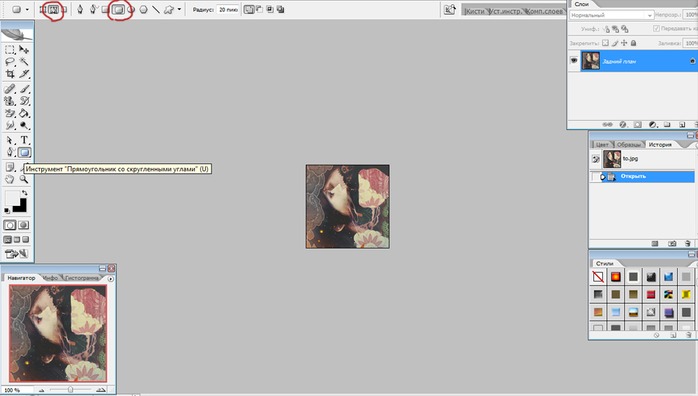Create new snapshot camera icon in History panel
Image resolution: width=698 pixels, height=396 pixels.
672,244
